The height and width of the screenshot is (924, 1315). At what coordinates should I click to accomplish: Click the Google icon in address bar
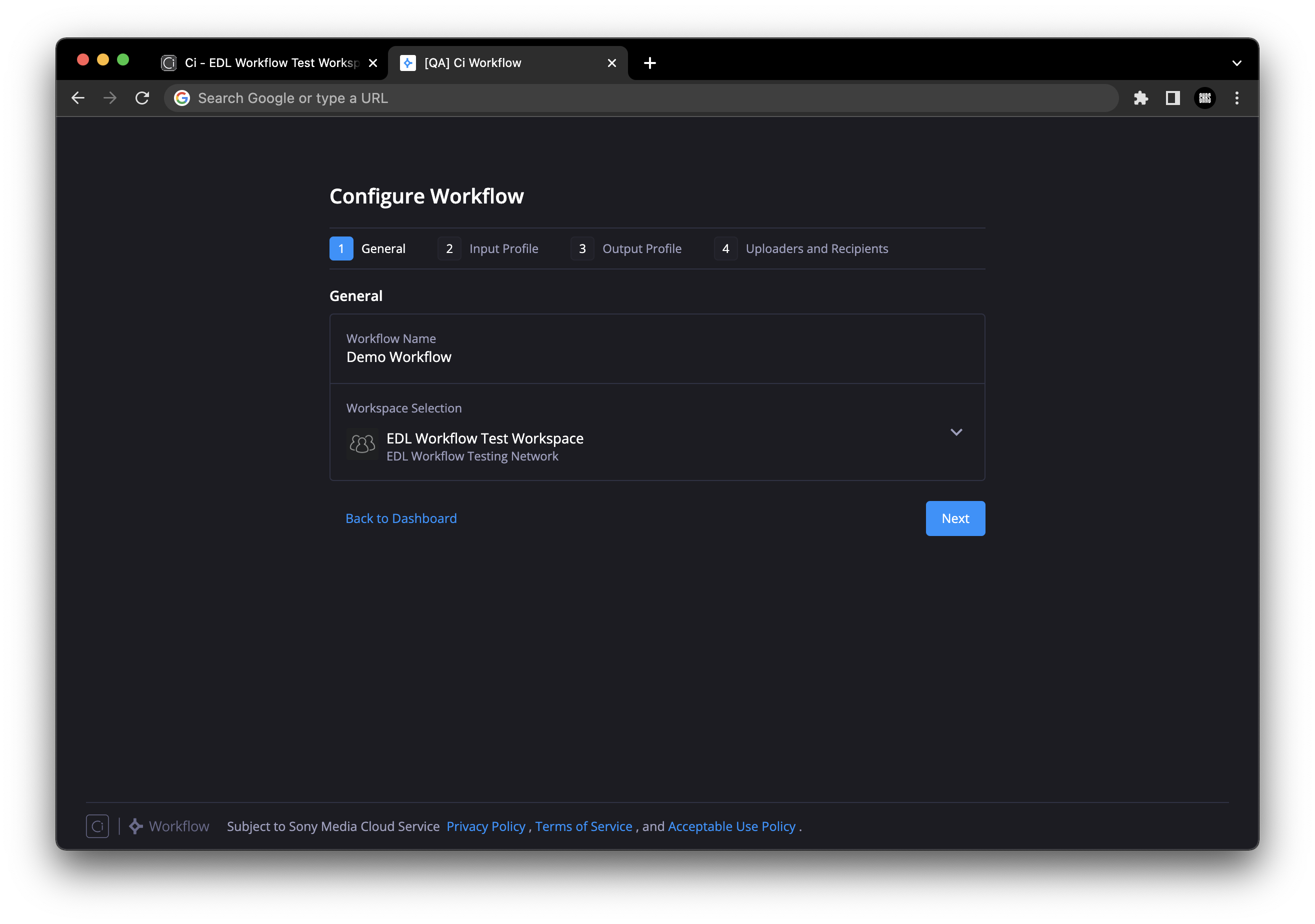[182, 98]
